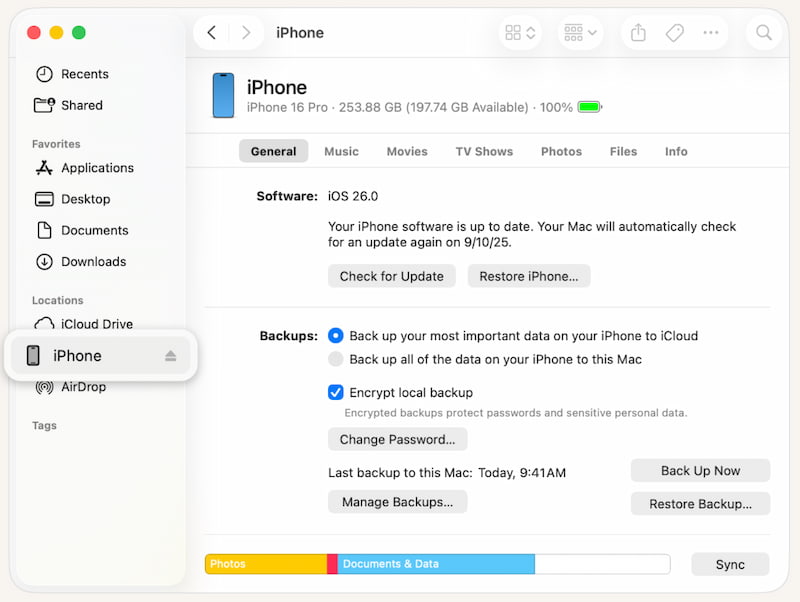Click blue Documents & Data segment
Image resolution: width=800 pixels, height=602 pixels.
pos(436,564)
